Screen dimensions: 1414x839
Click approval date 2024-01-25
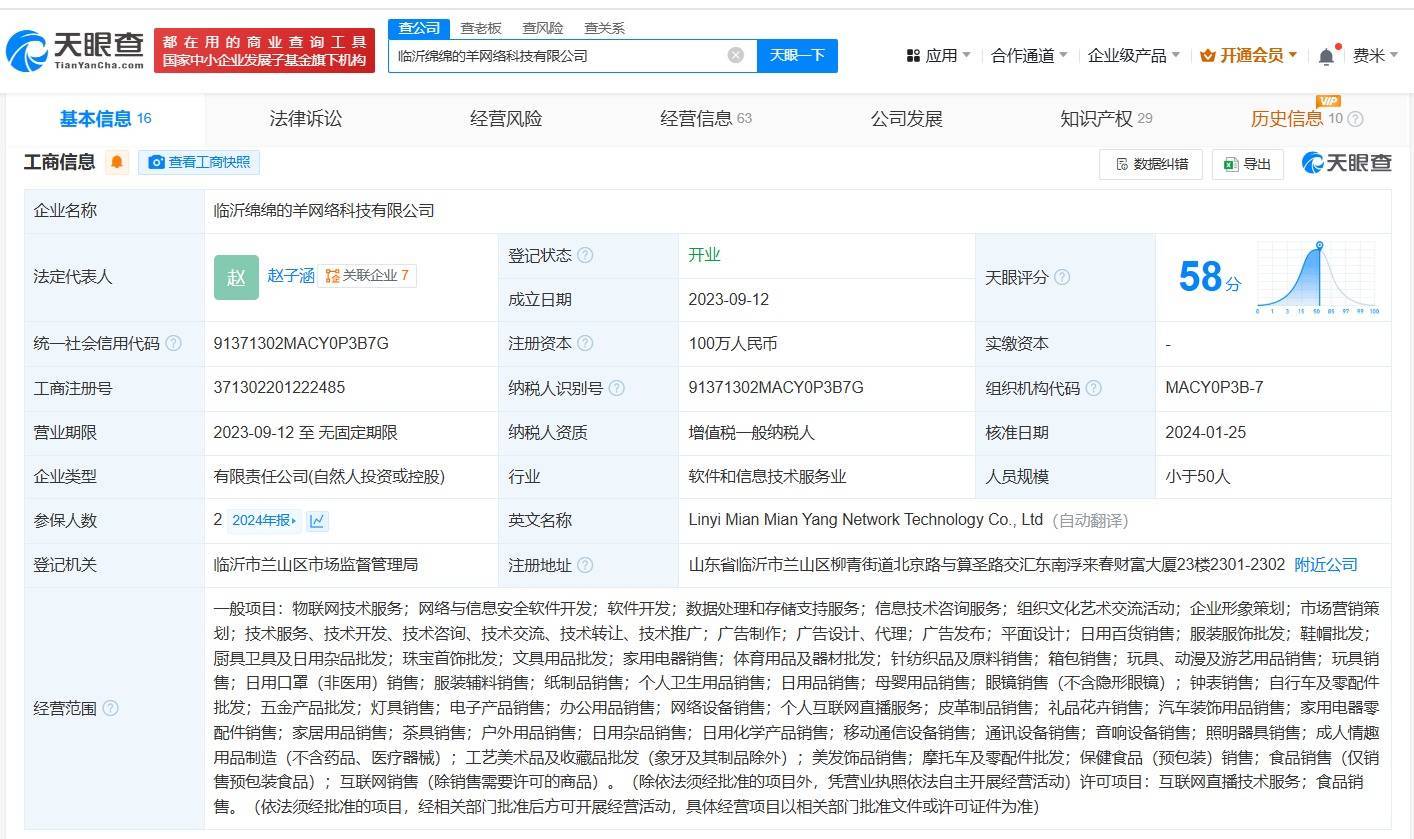tap(1205, 432)
